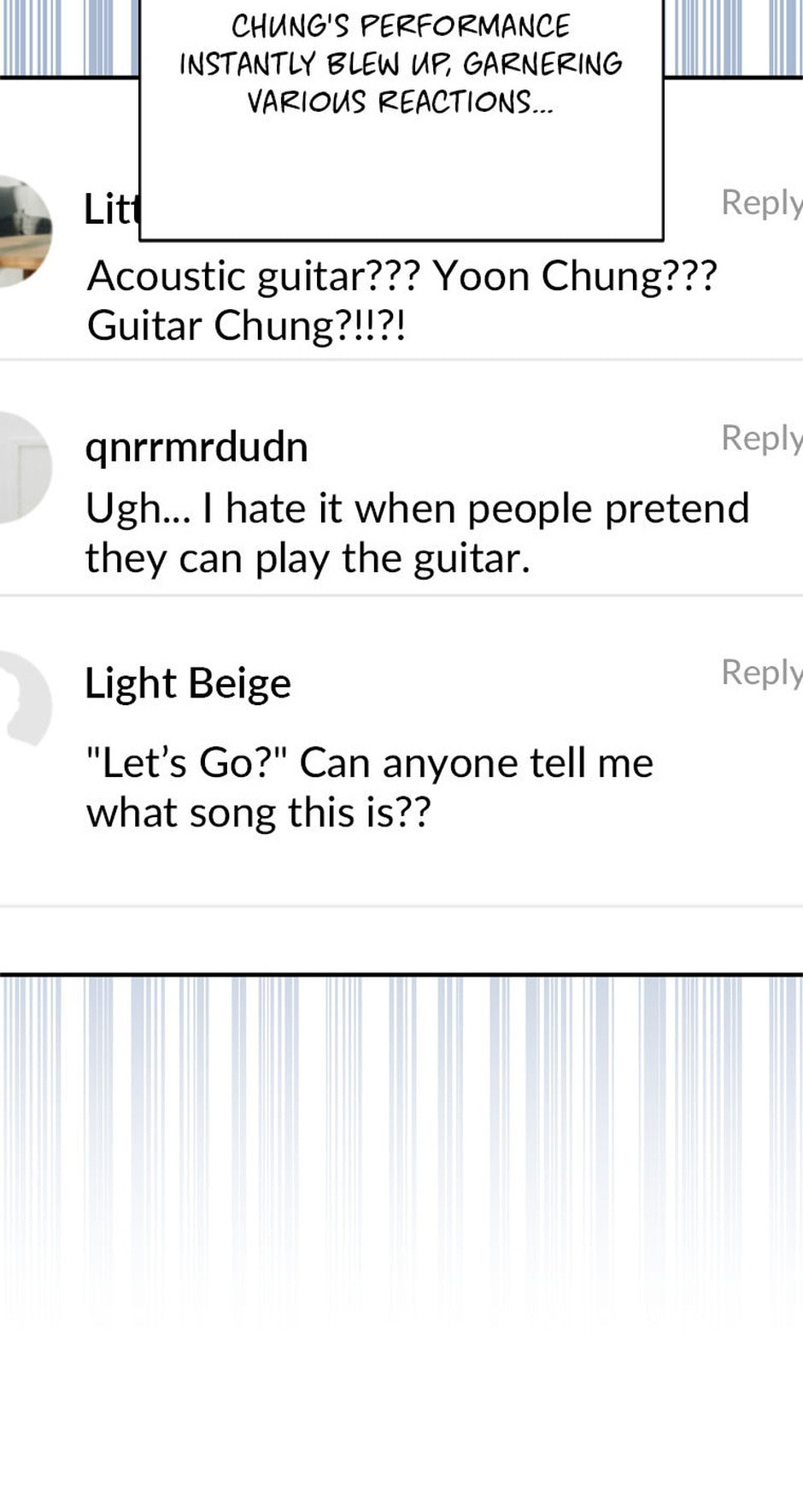Screen dimensions: 803x1512
Task: Open qnrrmrdudn's gray profile avatar
Action: coord(25,467)
